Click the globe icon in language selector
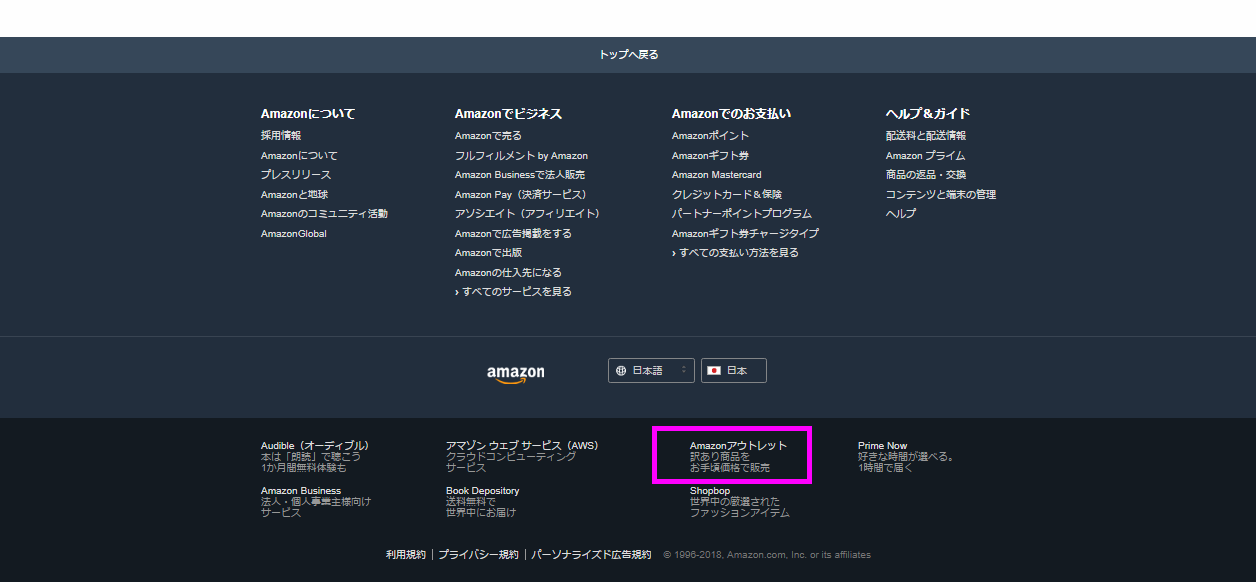The height and width of the screenshot is (582, 1256). (621, 371)
